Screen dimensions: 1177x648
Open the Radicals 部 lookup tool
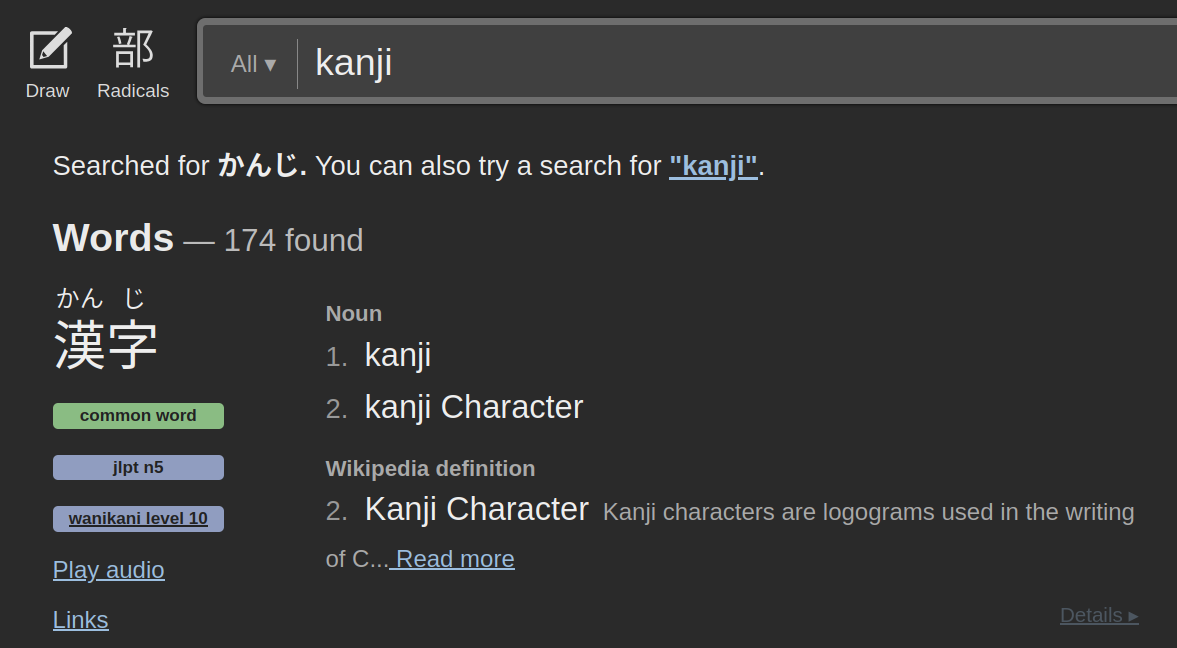pyautogui.click(x=133, y=63)
